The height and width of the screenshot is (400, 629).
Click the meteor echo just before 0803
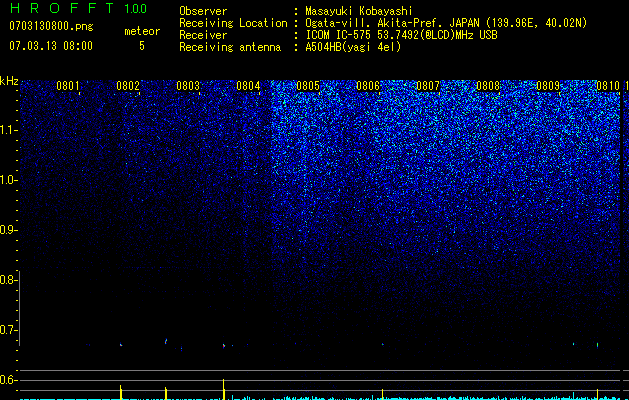tap(166, 341)
